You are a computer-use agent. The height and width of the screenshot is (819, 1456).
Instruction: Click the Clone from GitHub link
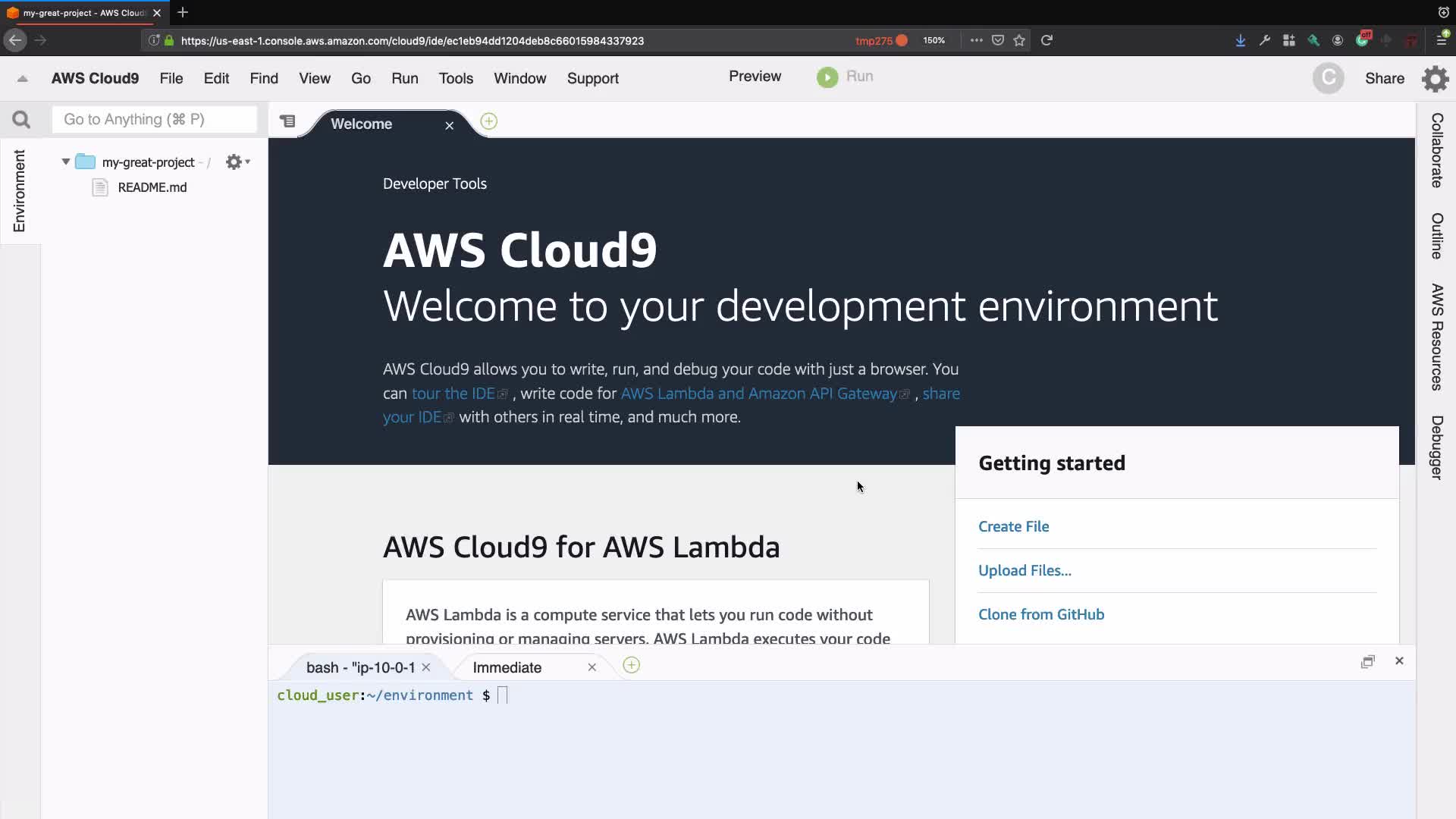pyautogui.click(x=1040, y=614)
